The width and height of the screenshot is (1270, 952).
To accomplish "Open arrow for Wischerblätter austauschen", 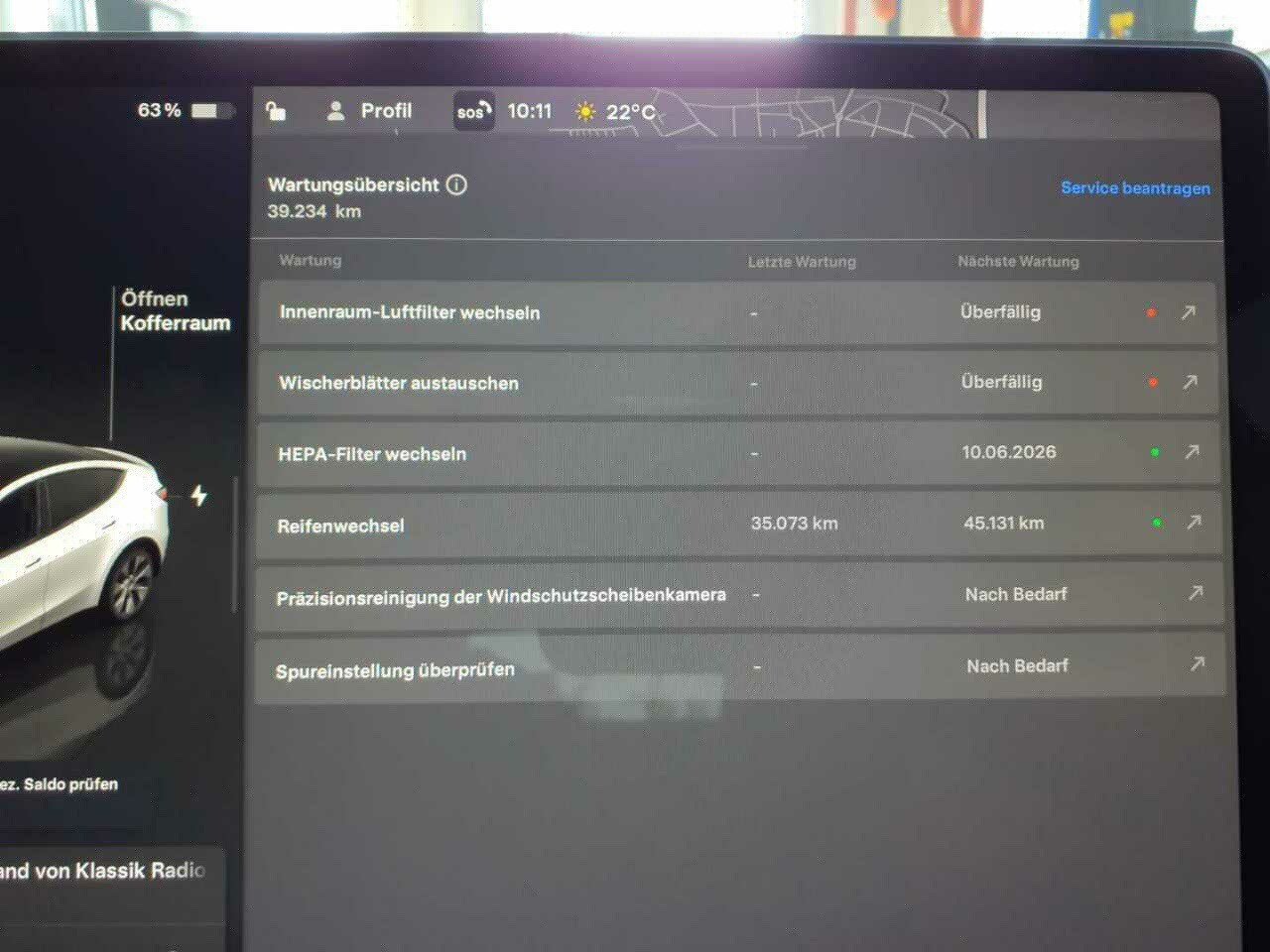I will click(1190, 382).
